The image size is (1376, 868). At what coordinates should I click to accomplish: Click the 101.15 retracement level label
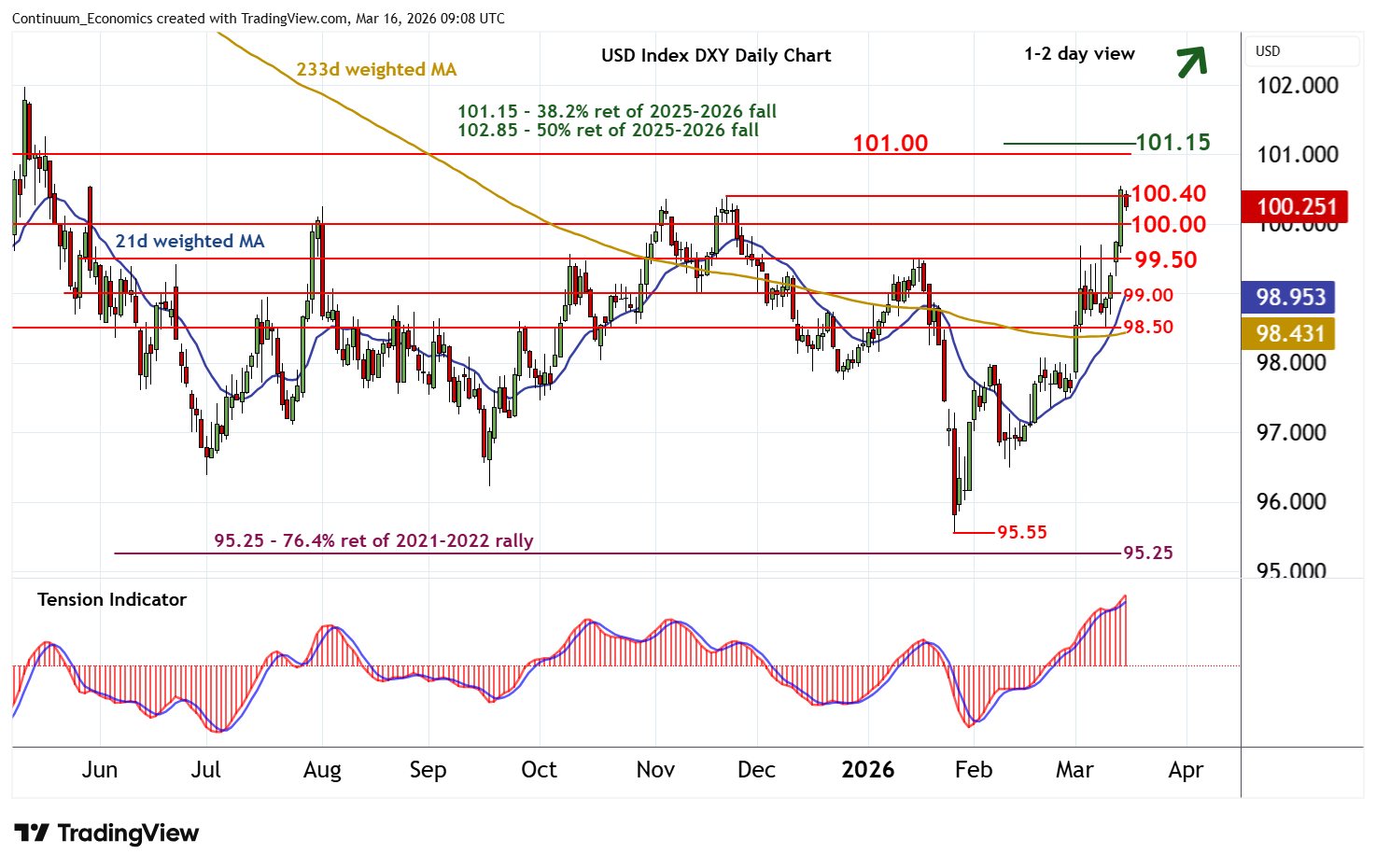[1172, 143]
